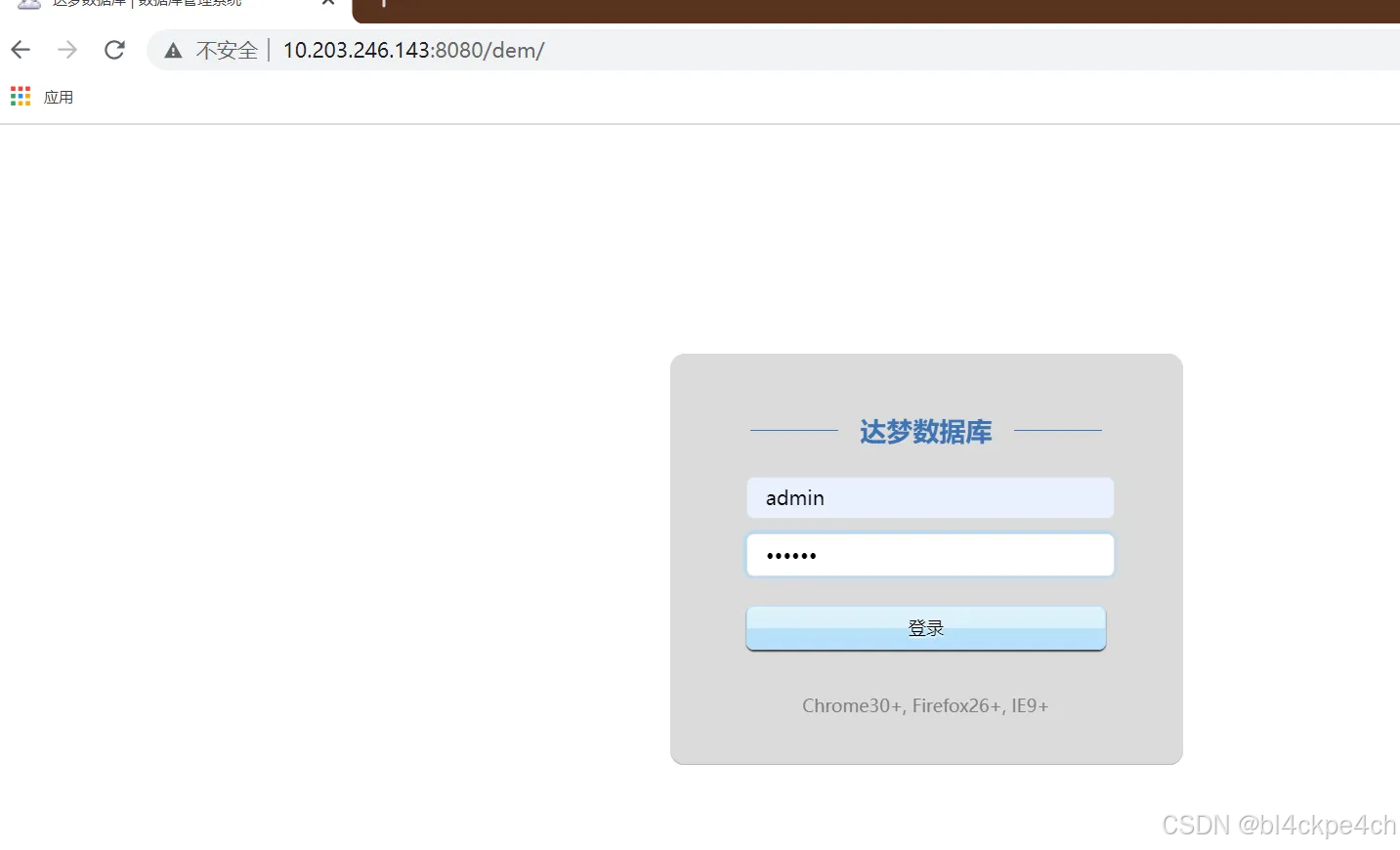Viewport: 1400px width, 850px height.
Task: Click the username field containing admin
Action: coord(930,498)
